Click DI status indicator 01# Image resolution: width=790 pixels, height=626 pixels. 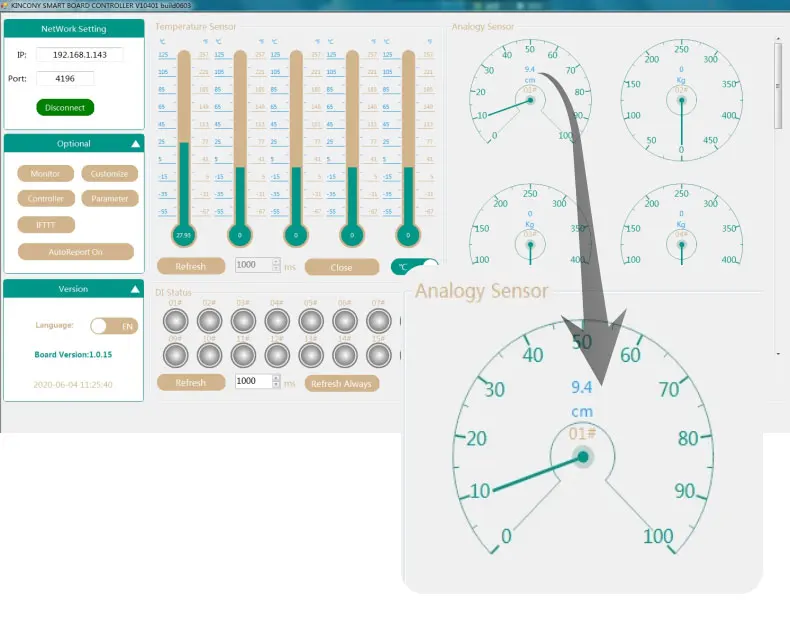[x=175, y=321]
